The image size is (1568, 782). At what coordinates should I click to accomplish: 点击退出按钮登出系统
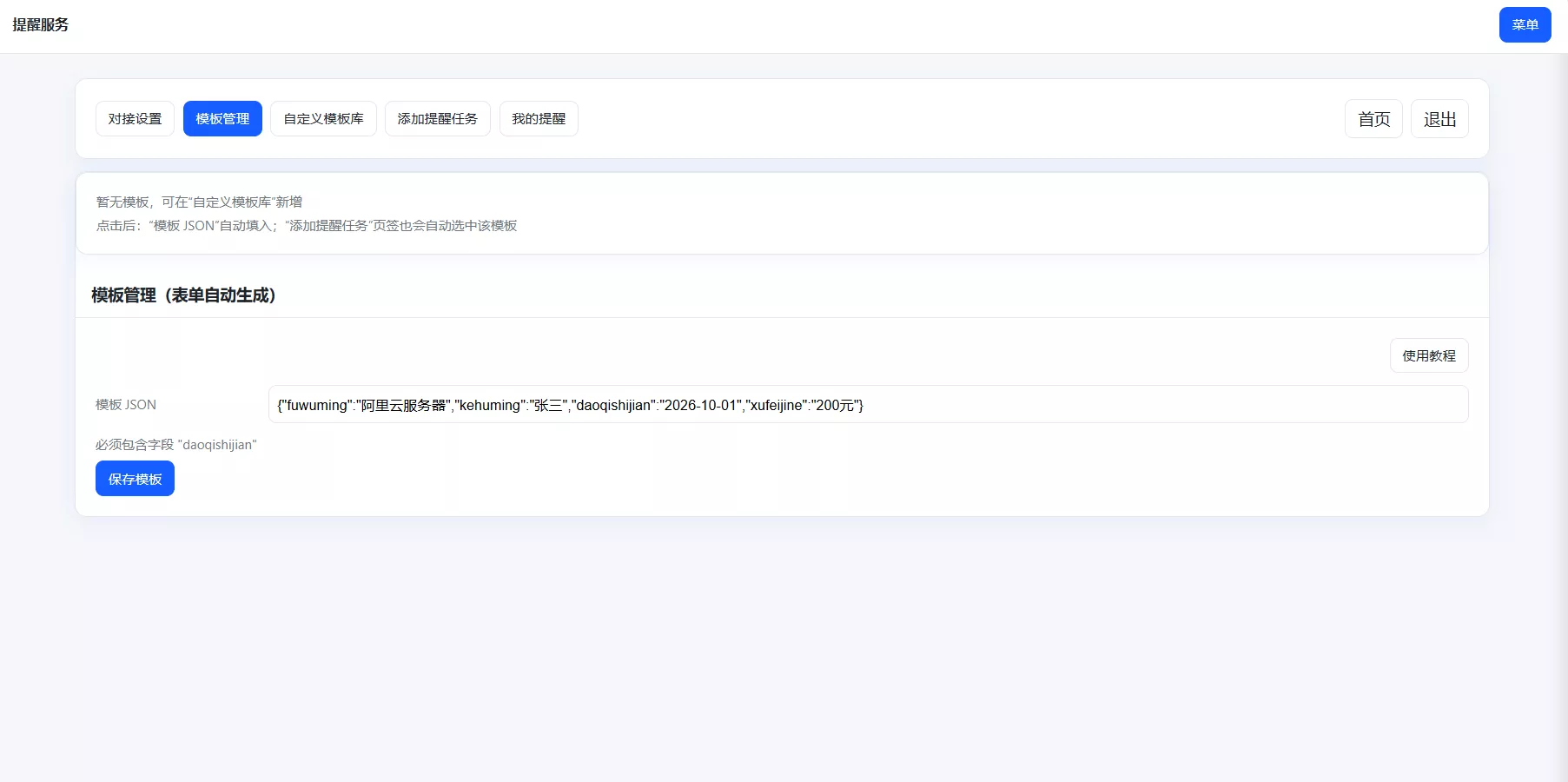[1439, 119]
